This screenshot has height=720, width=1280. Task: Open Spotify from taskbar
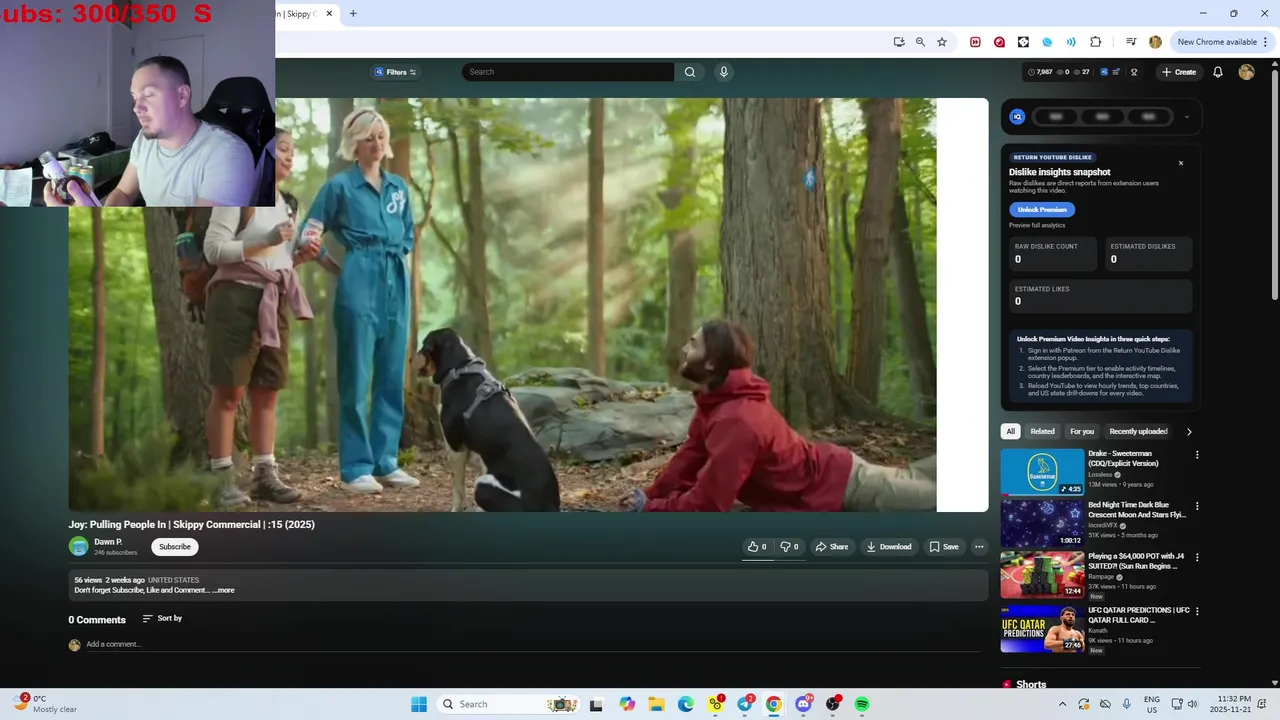(x=862, y=704)
